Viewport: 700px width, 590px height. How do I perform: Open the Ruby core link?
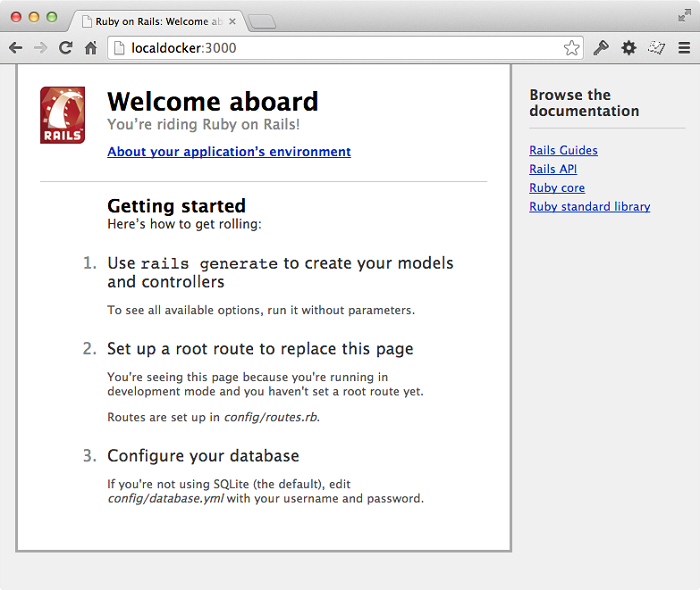click(x=557, y=188)
